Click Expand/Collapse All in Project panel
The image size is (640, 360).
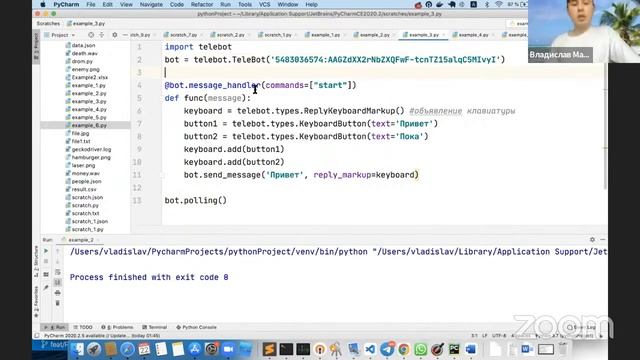pyautogui.click(x=102, y=35)
